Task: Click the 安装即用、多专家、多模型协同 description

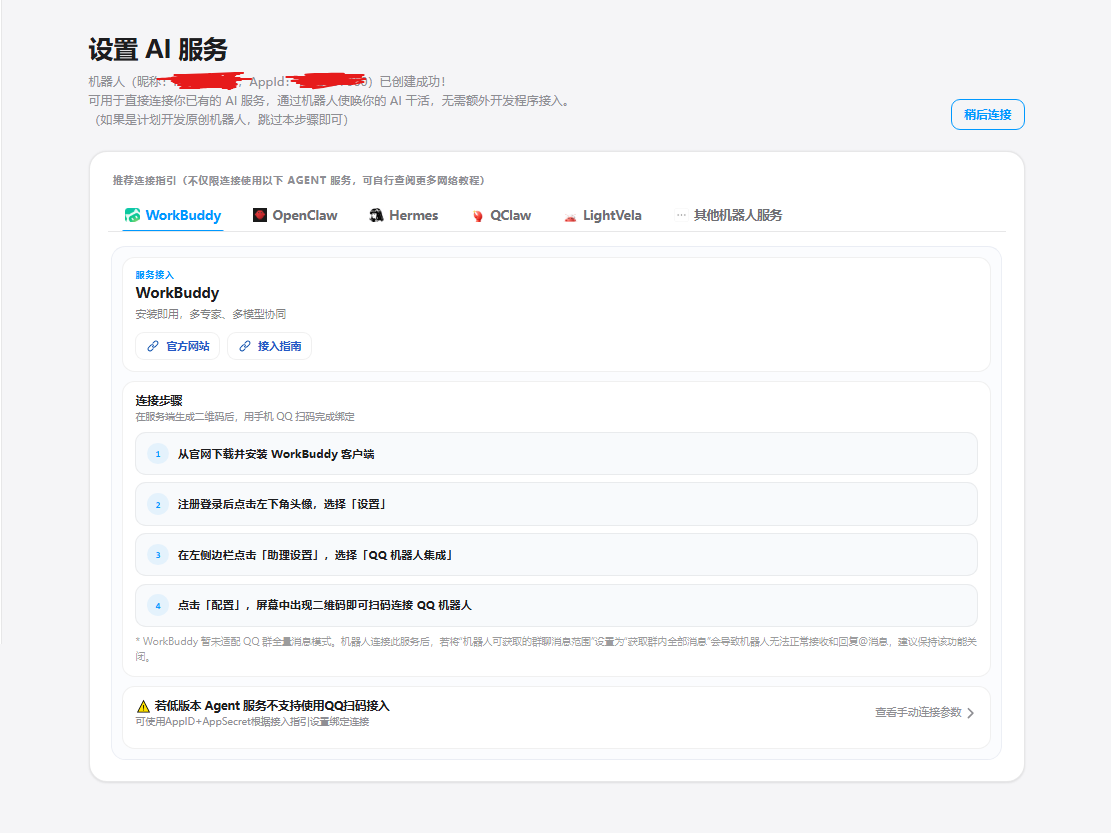Action: point(210,314)
